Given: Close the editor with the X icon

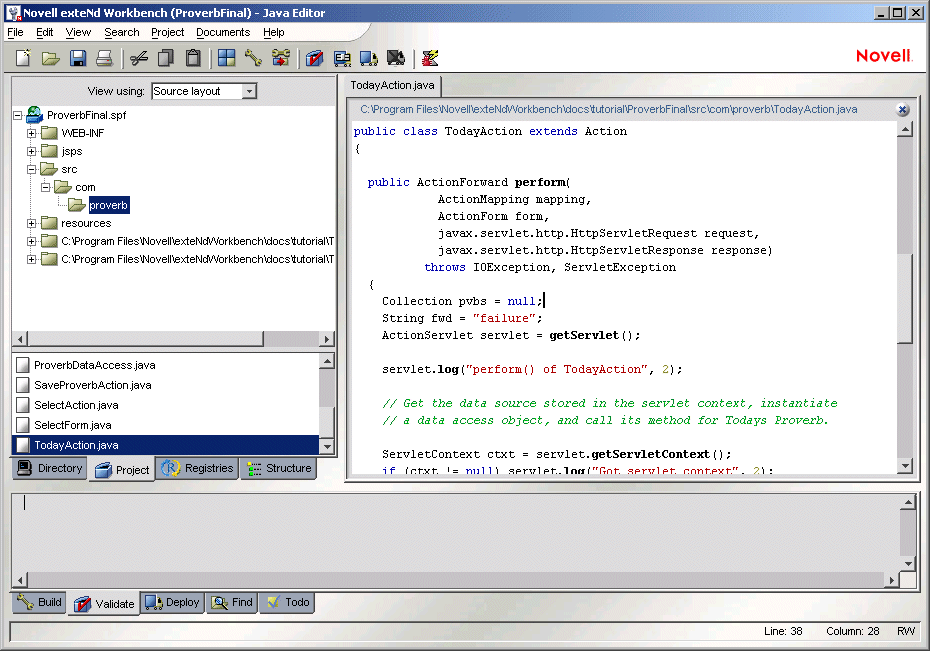Looking at the screenshot, I should (x=902, y=110).
